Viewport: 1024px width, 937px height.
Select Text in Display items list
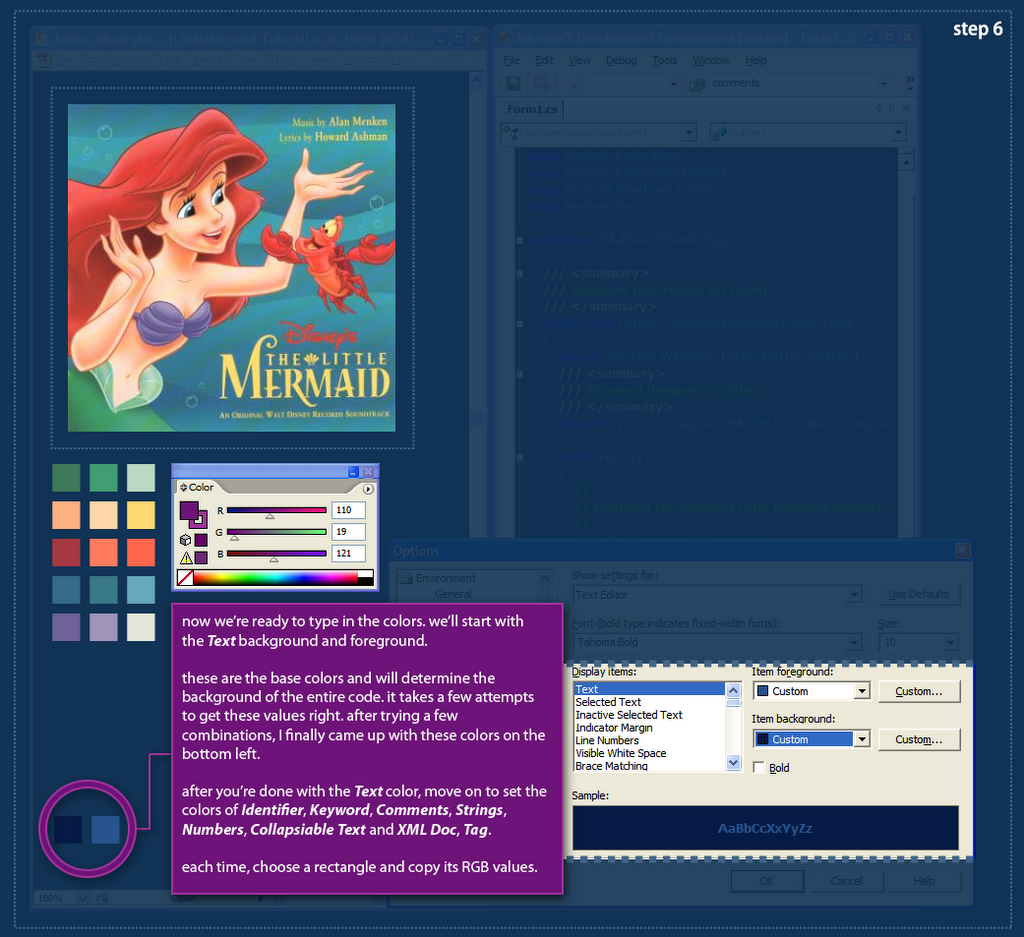(649, 690)
